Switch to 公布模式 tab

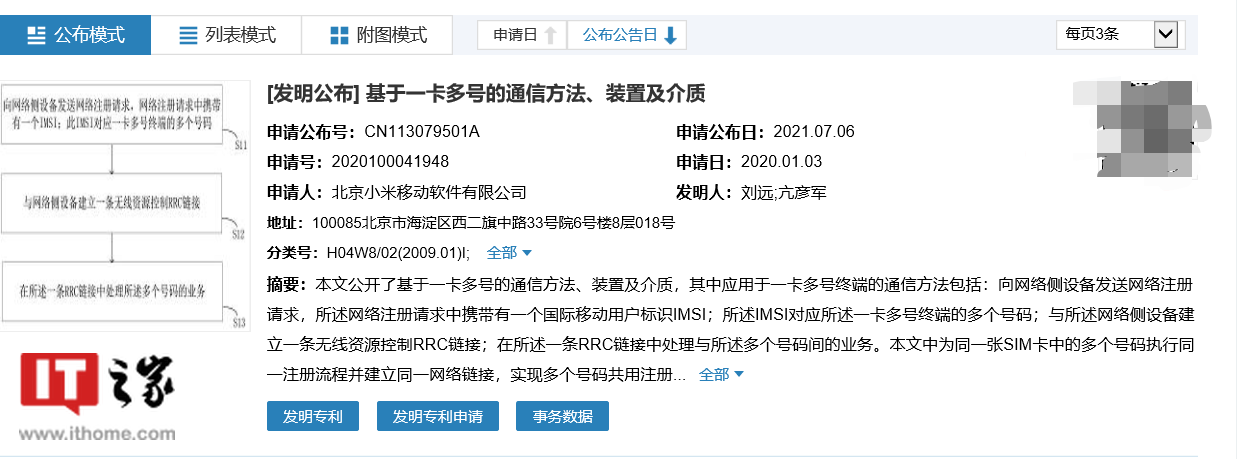pos(75,35)
